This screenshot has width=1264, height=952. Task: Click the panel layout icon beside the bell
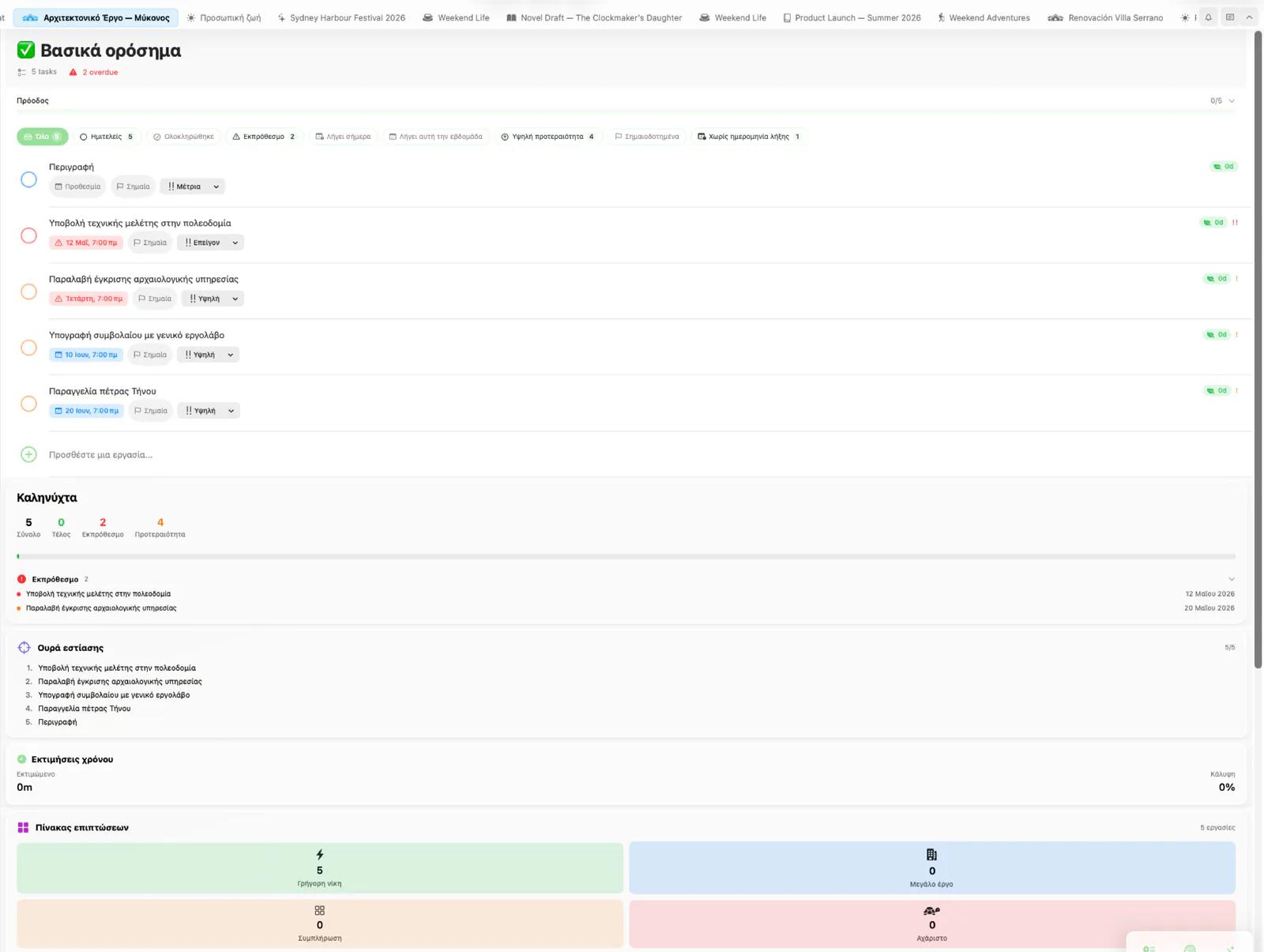1230,17
